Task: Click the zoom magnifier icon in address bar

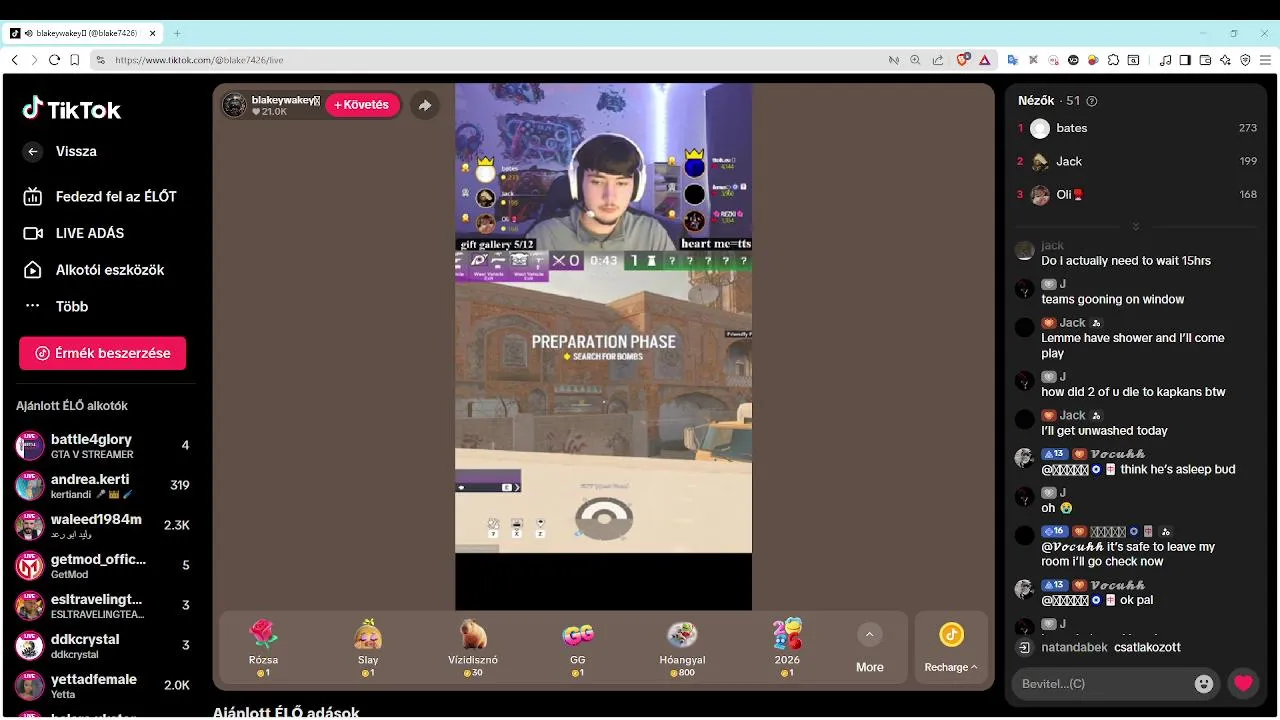Action: [915, 60]
